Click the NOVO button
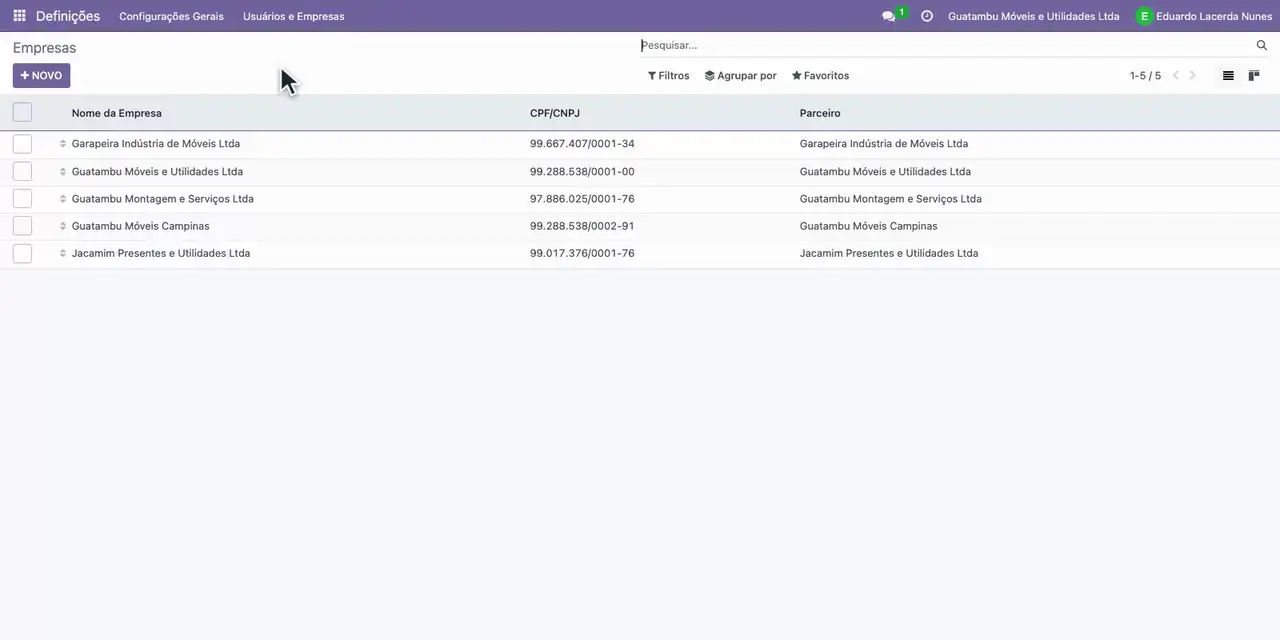The height and width of the screenshot is (640, 1280). (41, 76)
